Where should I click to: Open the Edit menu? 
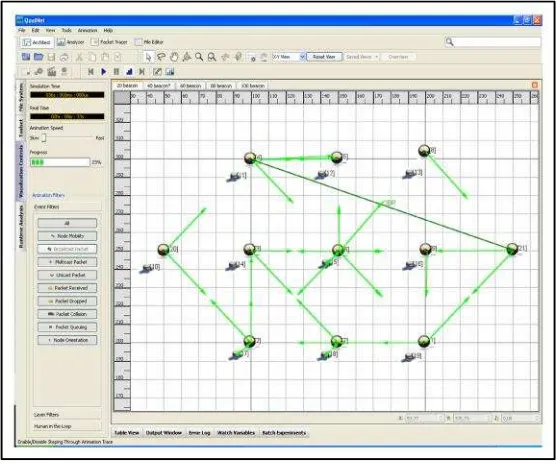(35, 30)
